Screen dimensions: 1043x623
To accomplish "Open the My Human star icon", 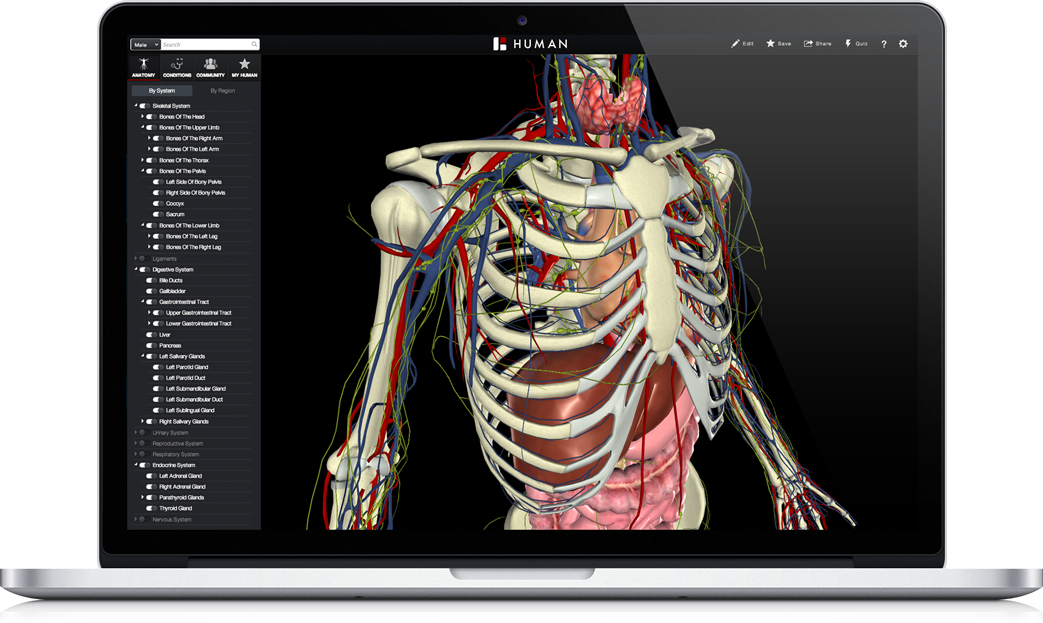I will pyautogui.click(x=244, y=66).
